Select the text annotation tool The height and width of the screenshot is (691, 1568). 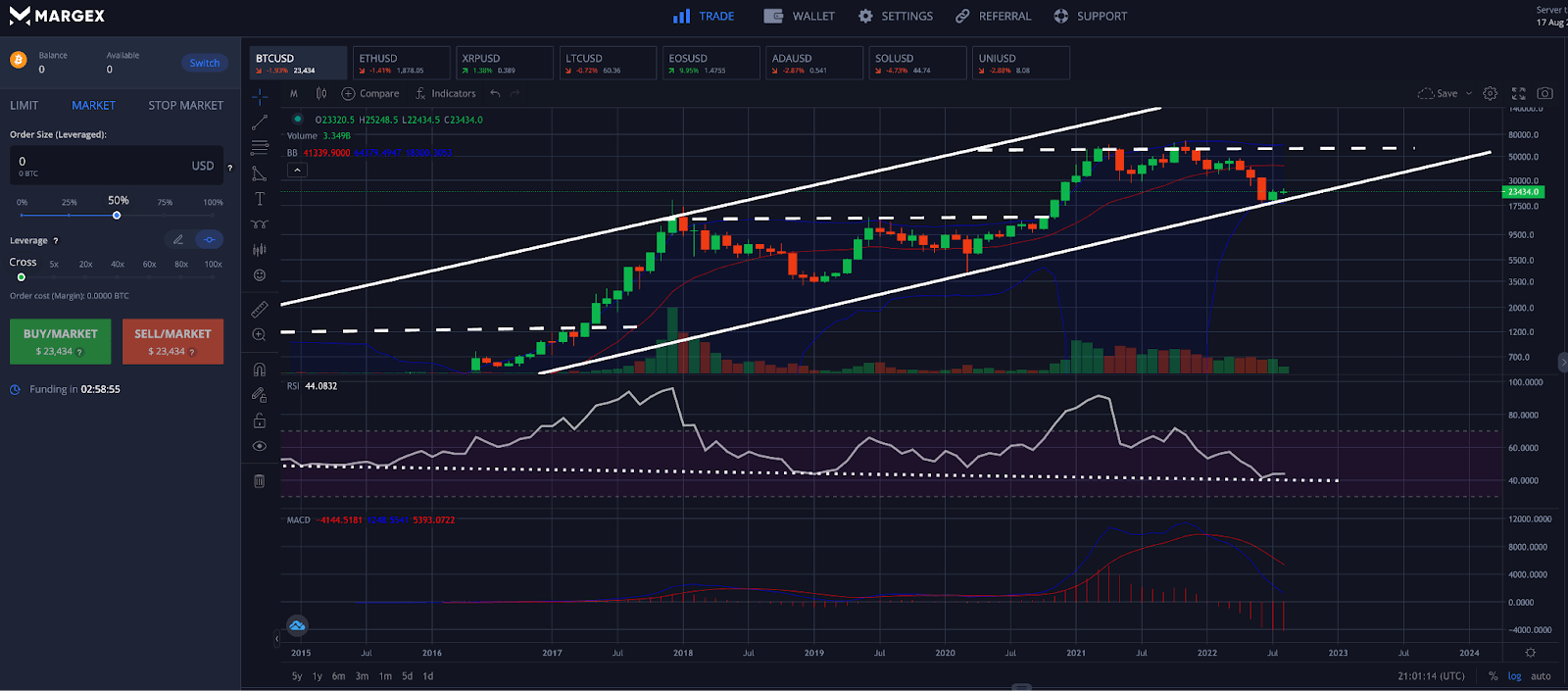(260, 199)
